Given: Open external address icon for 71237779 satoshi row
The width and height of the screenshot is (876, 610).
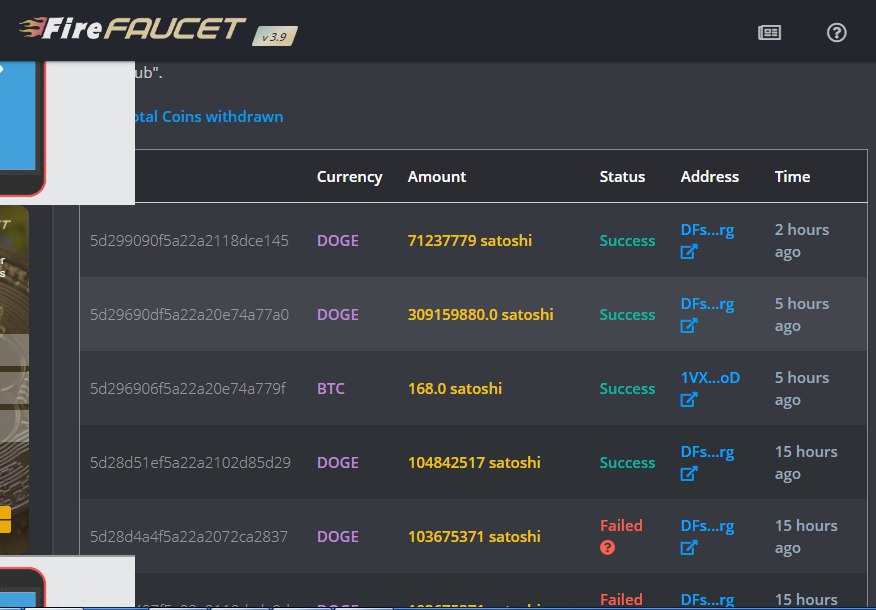Looking at the screenshot, I should (x=689, y=252).
